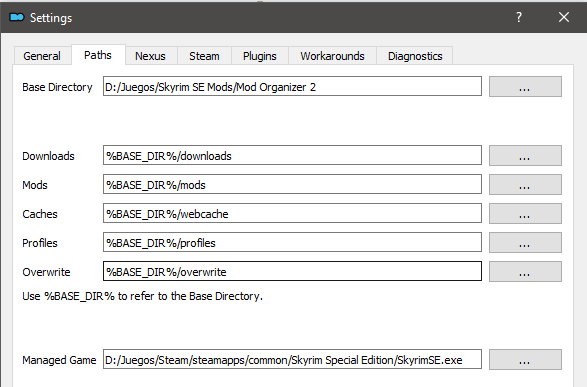Screen dimensions: 587x387
Task: Browse for the Managed Game executable
Action: click(x=525, y=359)
